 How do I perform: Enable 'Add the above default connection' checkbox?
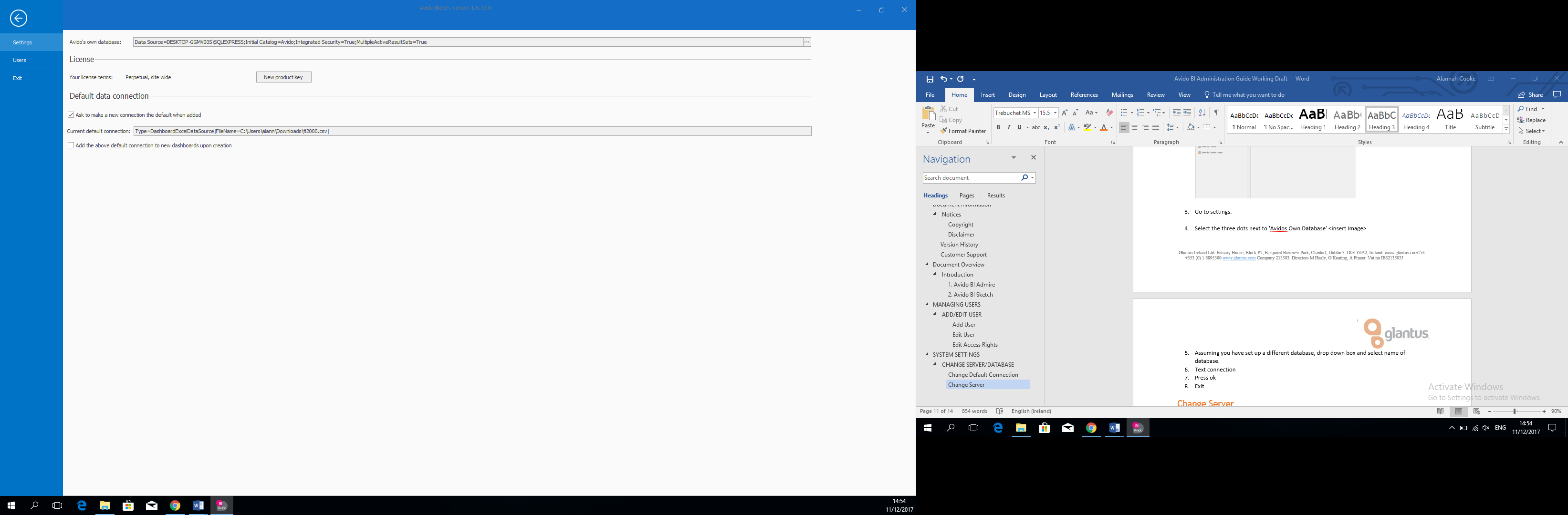pyautogui.click(x=71, y=145)
